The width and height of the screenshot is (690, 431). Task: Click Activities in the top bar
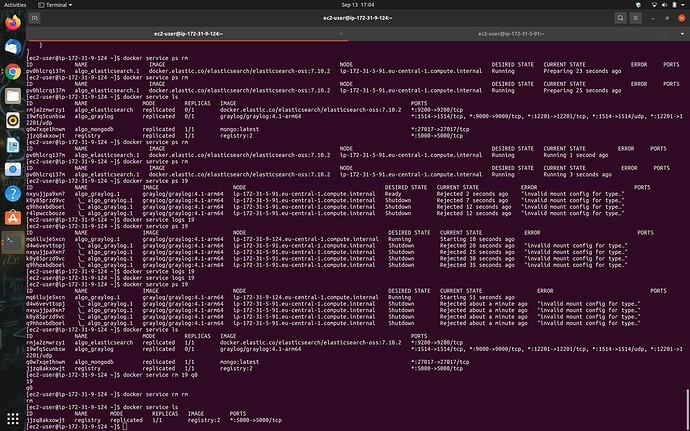coord(15,5)
